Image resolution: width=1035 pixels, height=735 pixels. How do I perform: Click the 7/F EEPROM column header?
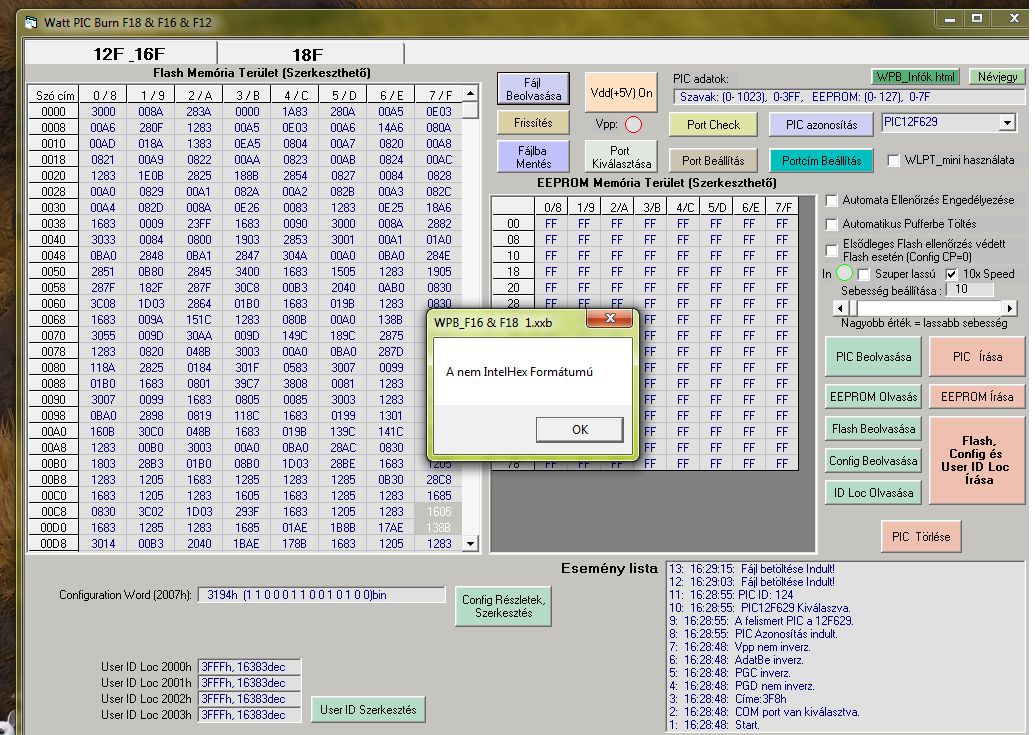coord(783,207)
